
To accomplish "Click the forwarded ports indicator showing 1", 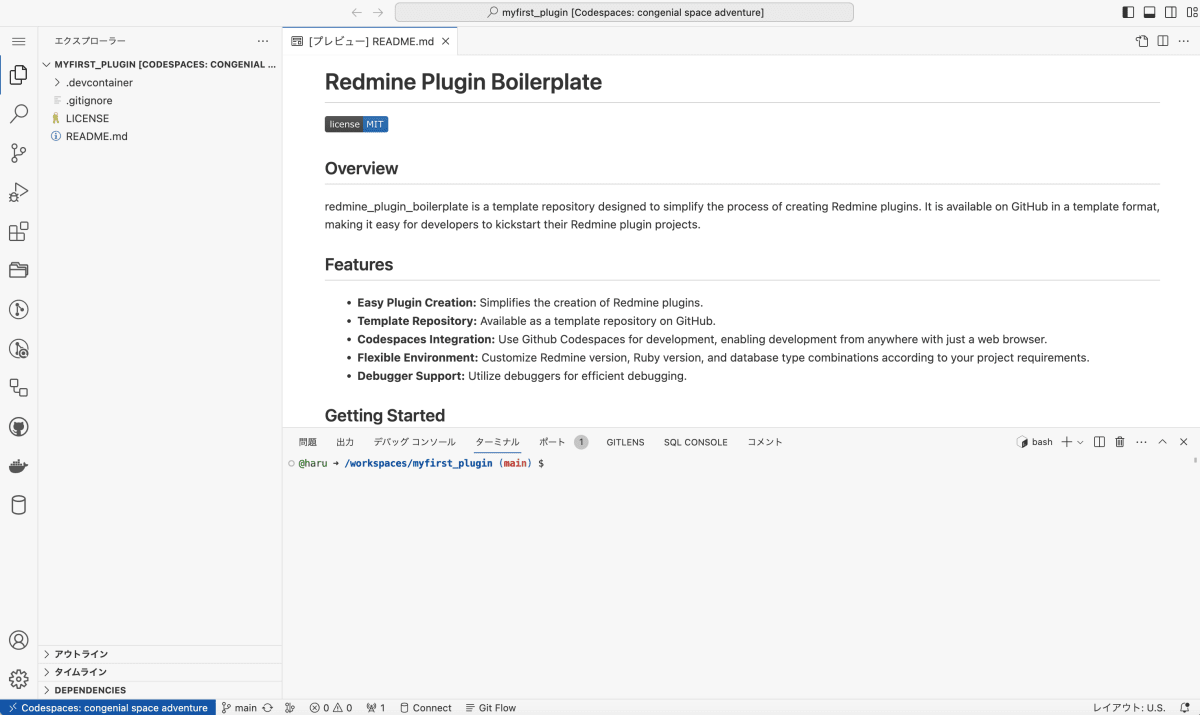I will tap(376, 707).
